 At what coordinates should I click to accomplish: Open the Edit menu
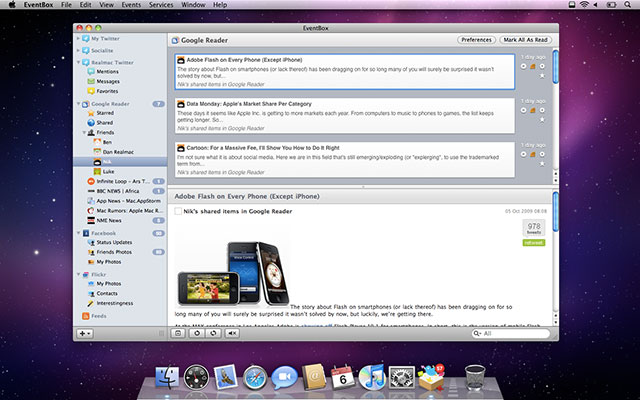pos(85,5)
